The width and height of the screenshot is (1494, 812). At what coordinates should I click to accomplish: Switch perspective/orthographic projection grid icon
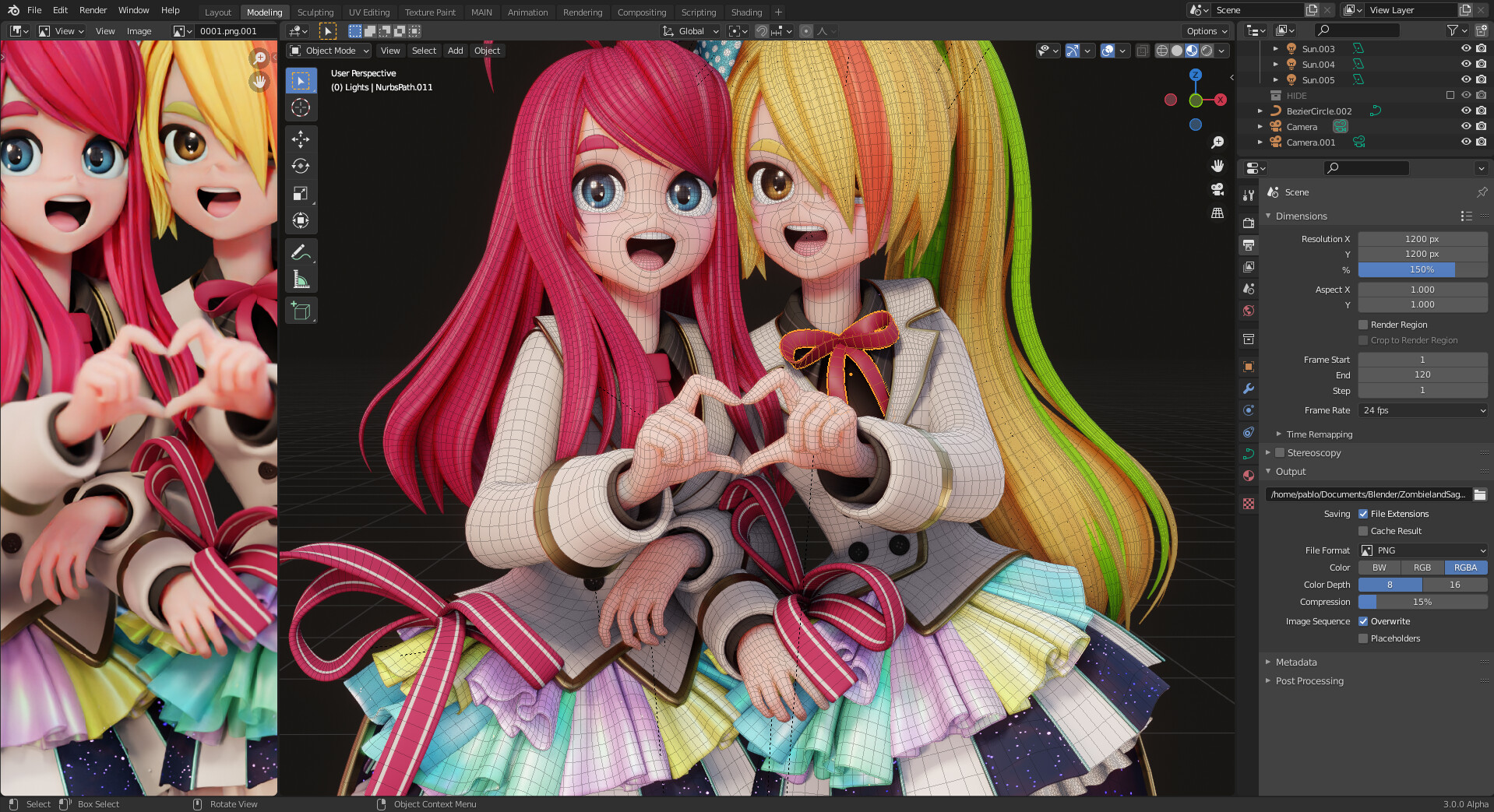click(x=1217, y=213)
